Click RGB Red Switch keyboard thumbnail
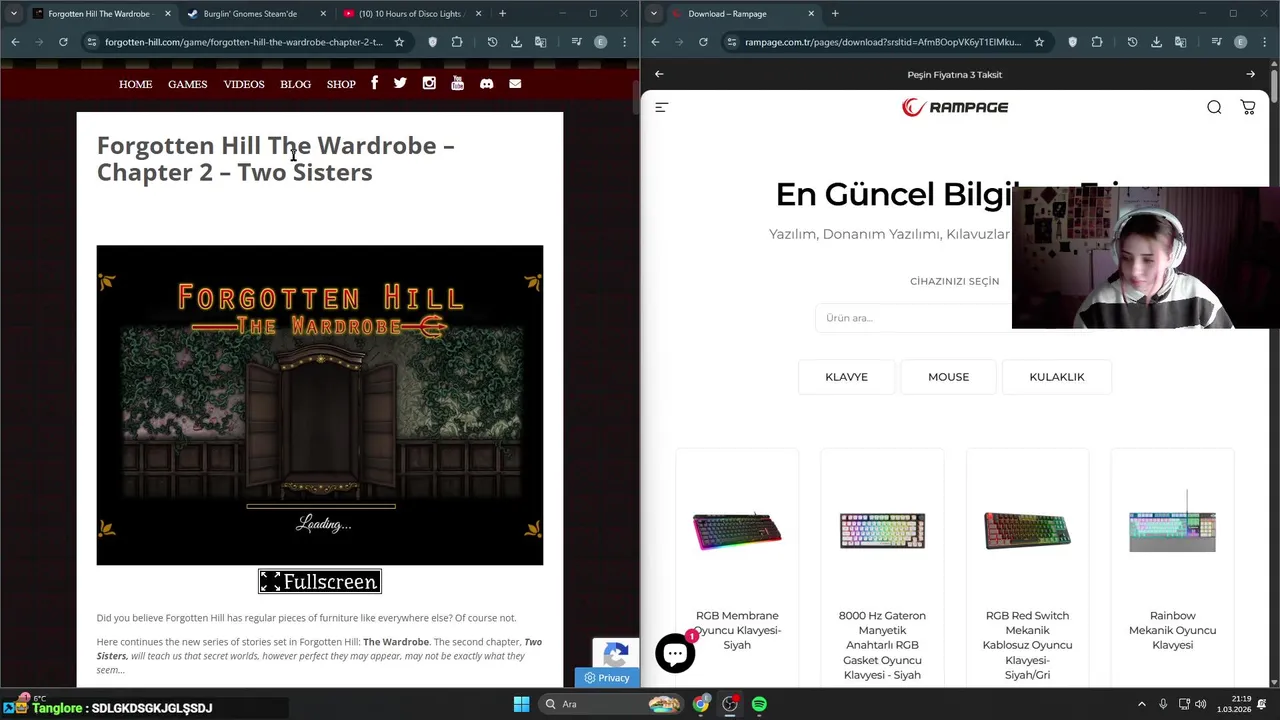Image resolution: width=1280 pixels, height=720 pixels. coord(1027,531)
